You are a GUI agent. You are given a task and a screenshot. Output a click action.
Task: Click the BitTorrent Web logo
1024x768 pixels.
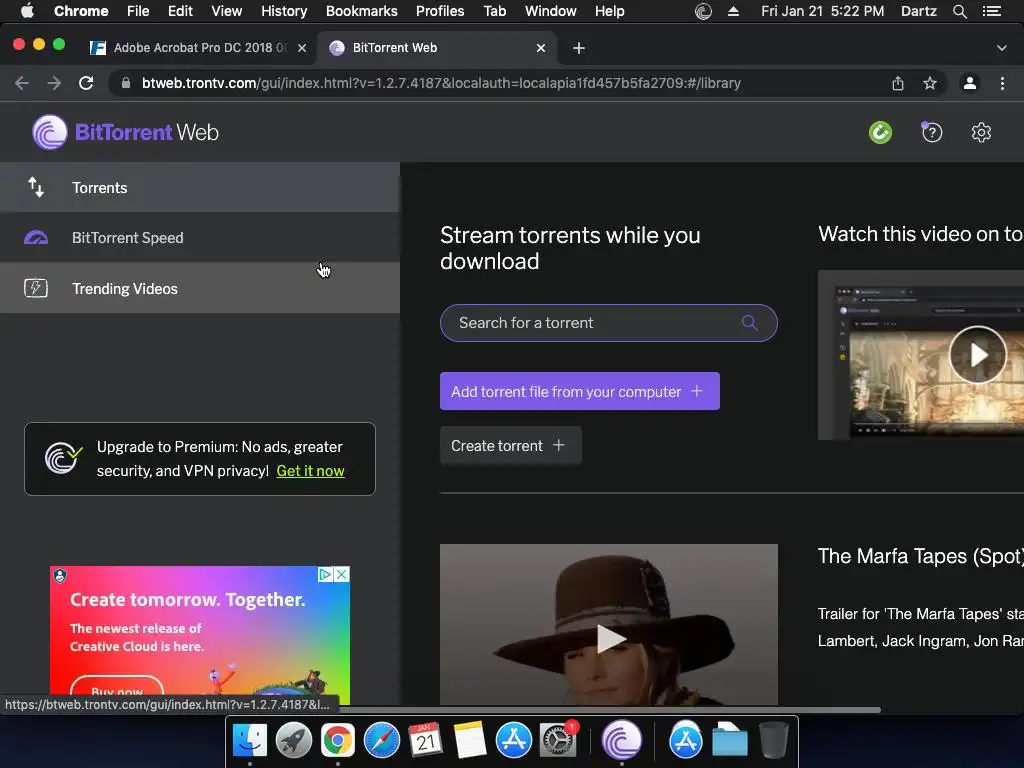coord(125,133)
